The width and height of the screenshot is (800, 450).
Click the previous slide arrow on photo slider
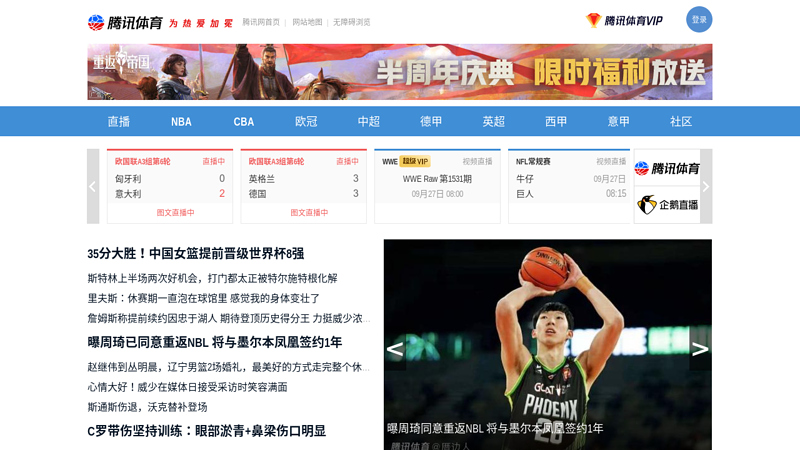point(395,349)
